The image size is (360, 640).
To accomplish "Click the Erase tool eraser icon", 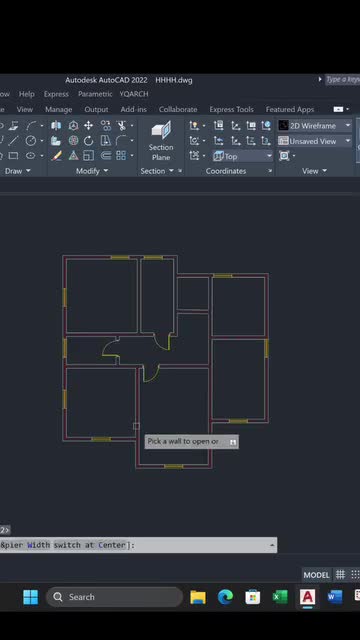I will [x=56, y=156].
